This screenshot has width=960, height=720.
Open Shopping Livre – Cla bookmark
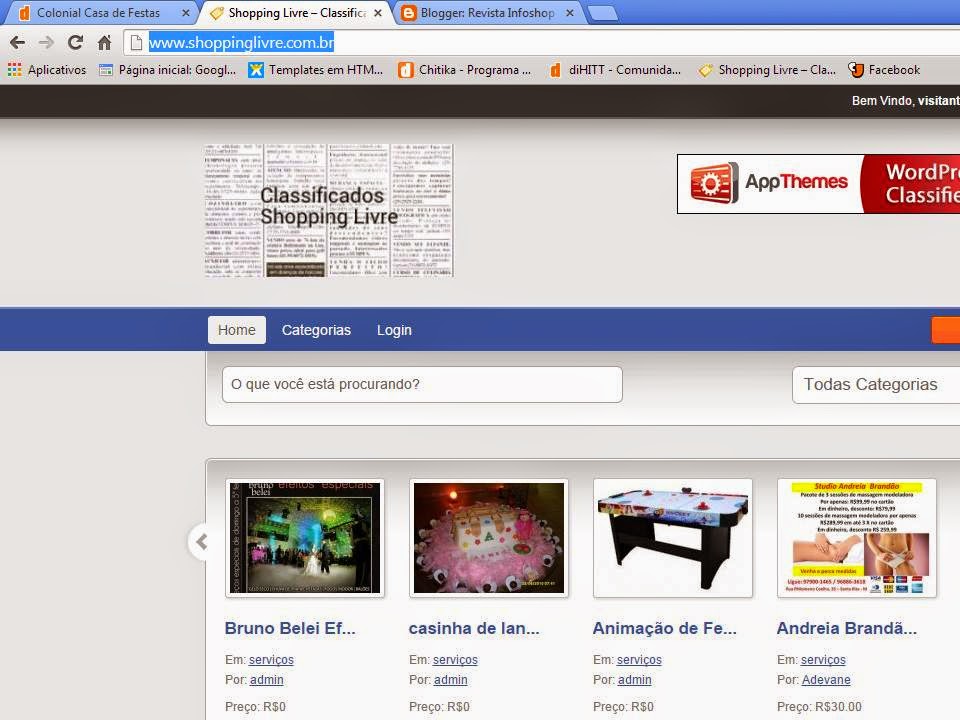point(767,70)
